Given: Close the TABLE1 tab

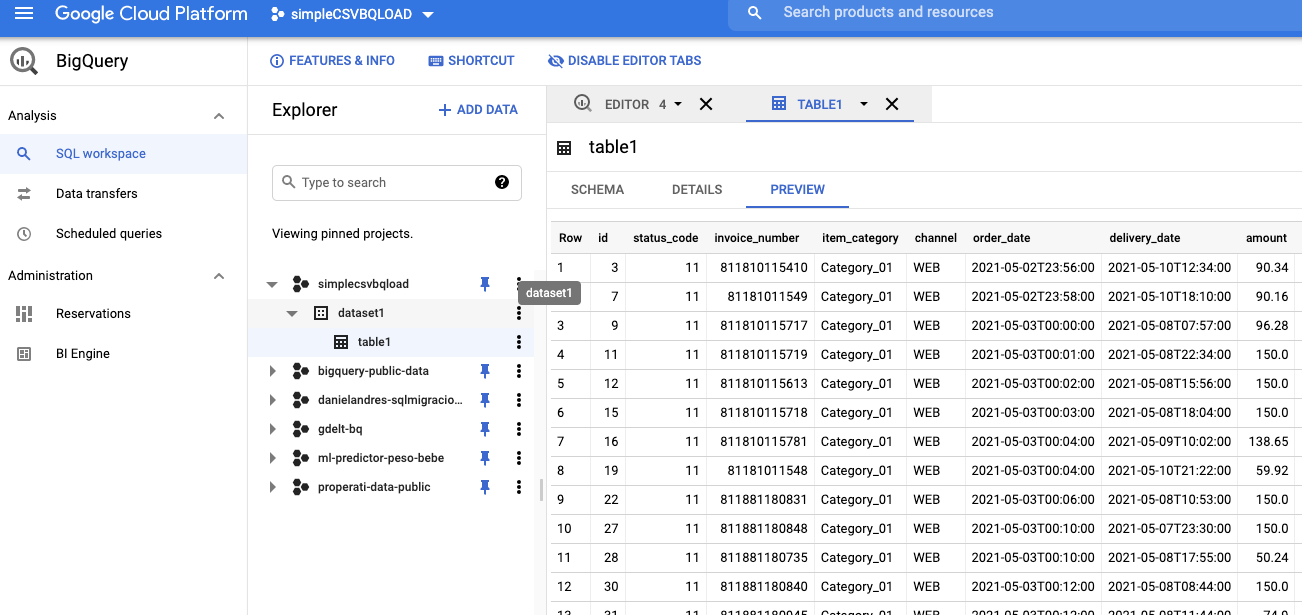Looking at the screenshot, I should point(892,104).
